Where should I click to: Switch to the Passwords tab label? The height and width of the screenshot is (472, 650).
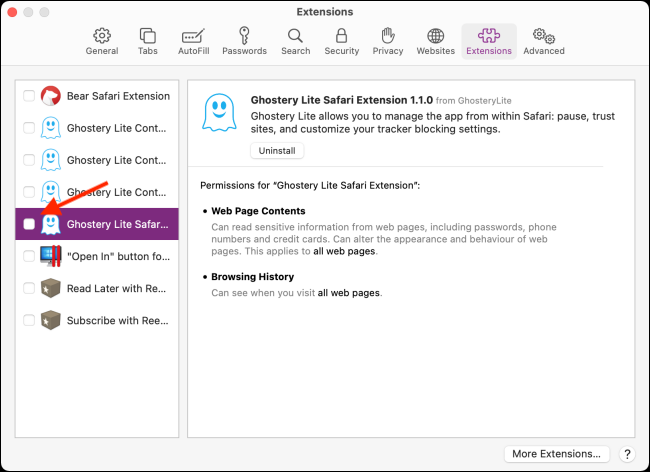[244, 51]
